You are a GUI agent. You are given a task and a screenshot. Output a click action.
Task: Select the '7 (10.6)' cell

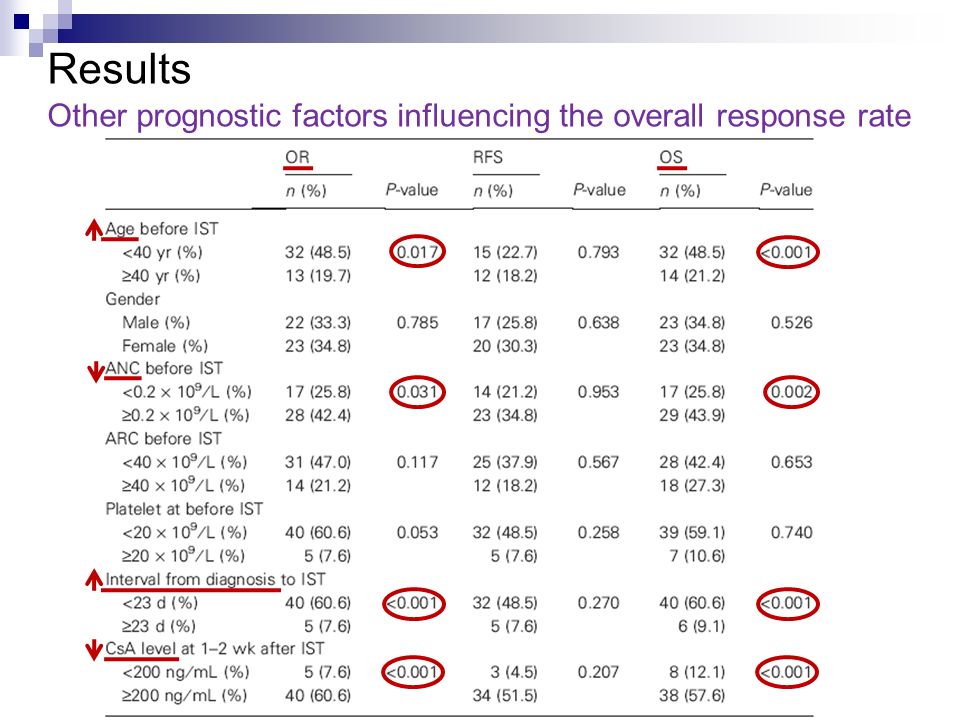(697, 556)
